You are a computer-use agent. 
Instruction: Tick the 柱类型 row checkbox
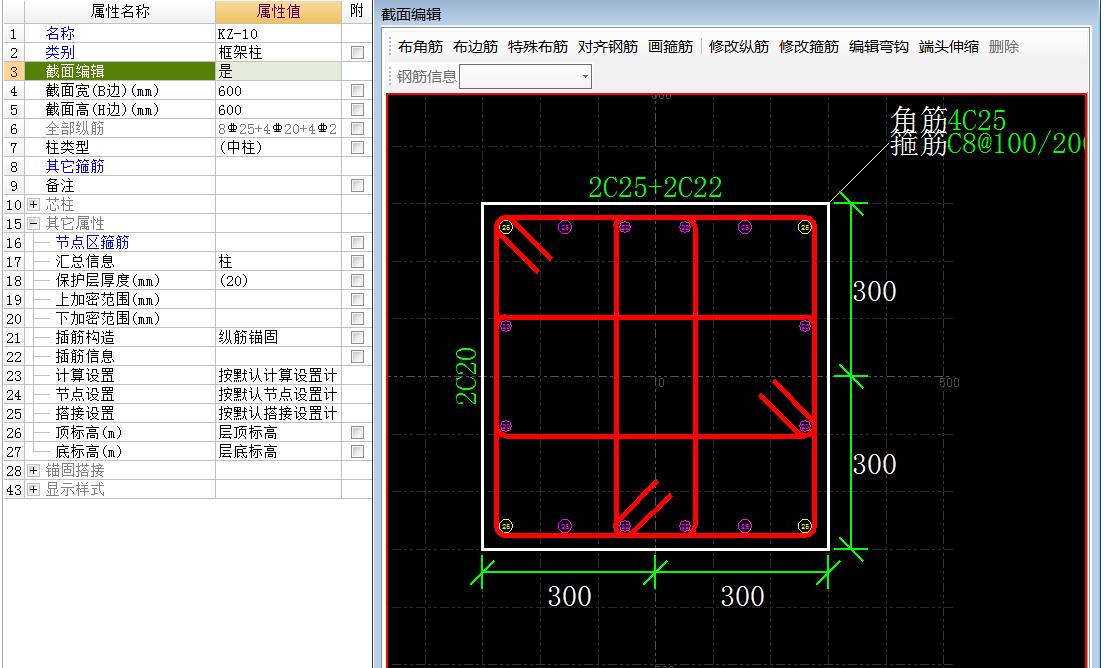[358, 147]
